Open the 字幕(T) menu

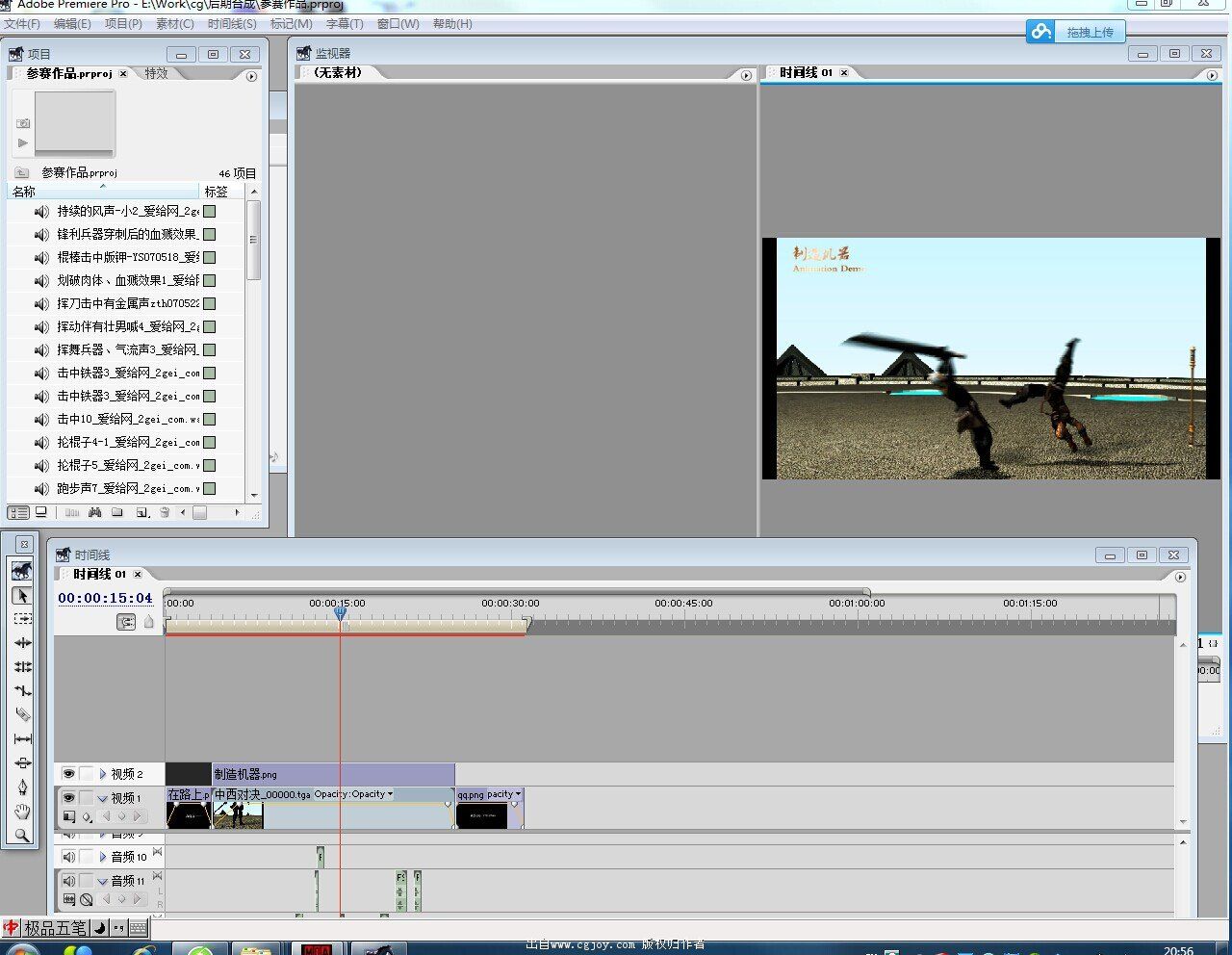345,24
